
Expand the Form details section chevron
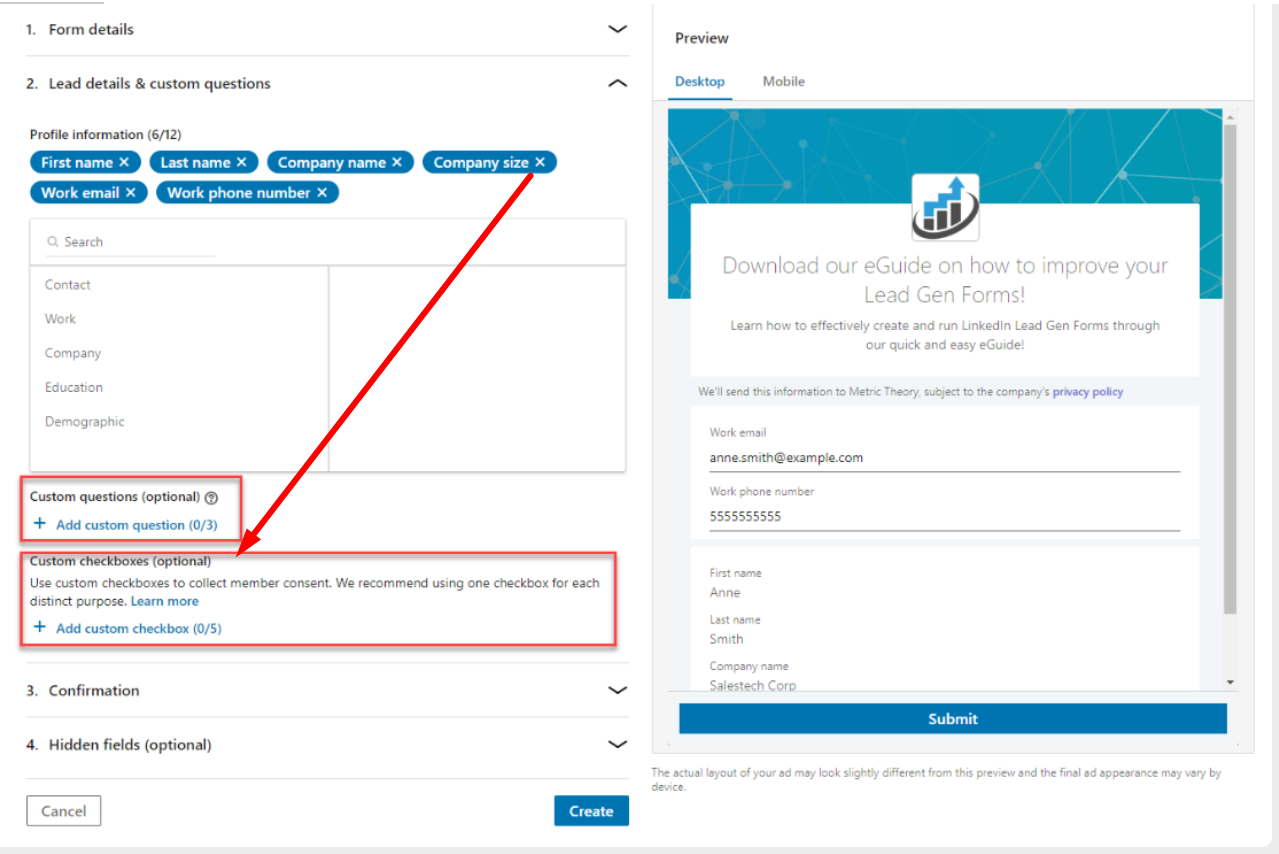pyautogui.click(x=618, y=30)
